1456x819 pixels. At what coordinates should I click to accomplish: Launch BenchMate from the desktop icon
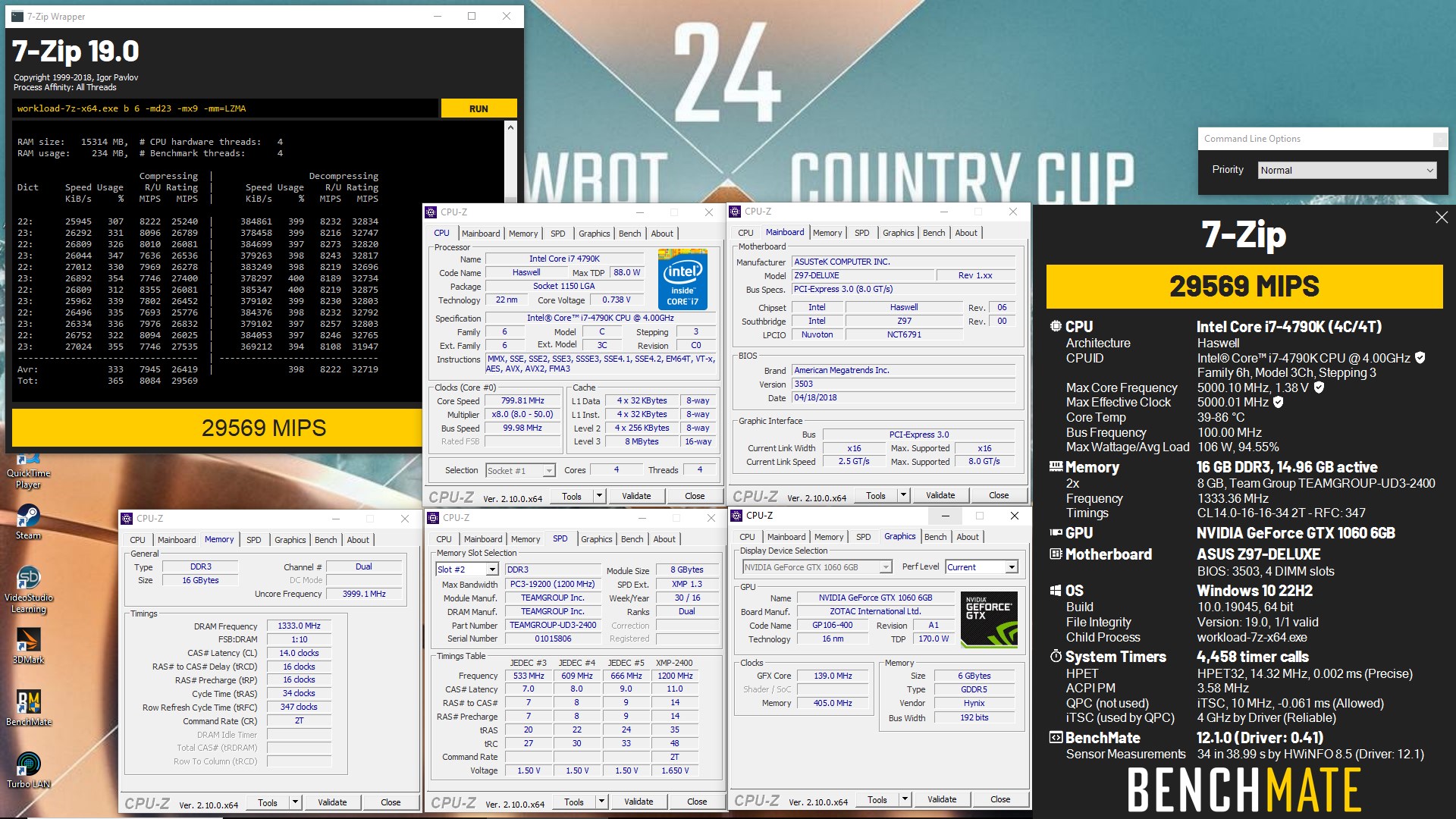click(28, 708)
